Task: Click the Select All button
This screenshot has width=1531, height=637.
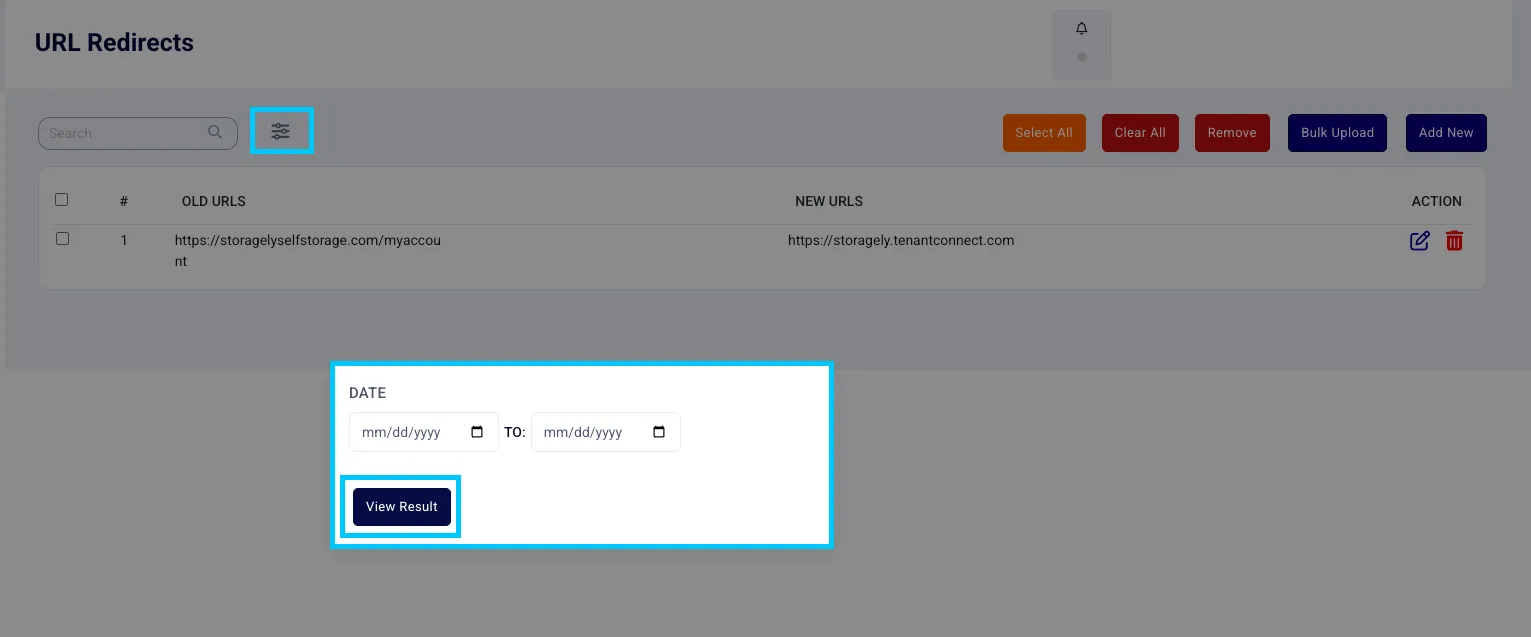Action: click(x=1044, y=133)
